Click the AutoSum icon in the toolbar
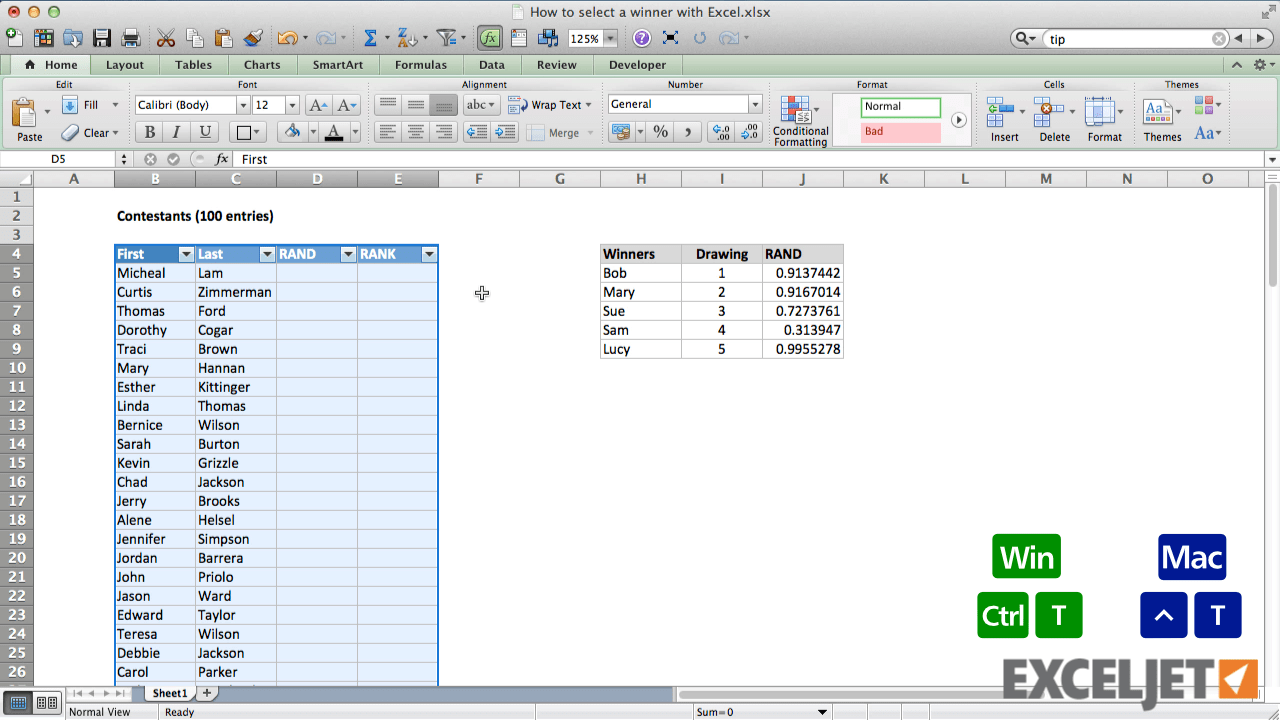This screenshot has height=720, width=1280. (369, 38)
